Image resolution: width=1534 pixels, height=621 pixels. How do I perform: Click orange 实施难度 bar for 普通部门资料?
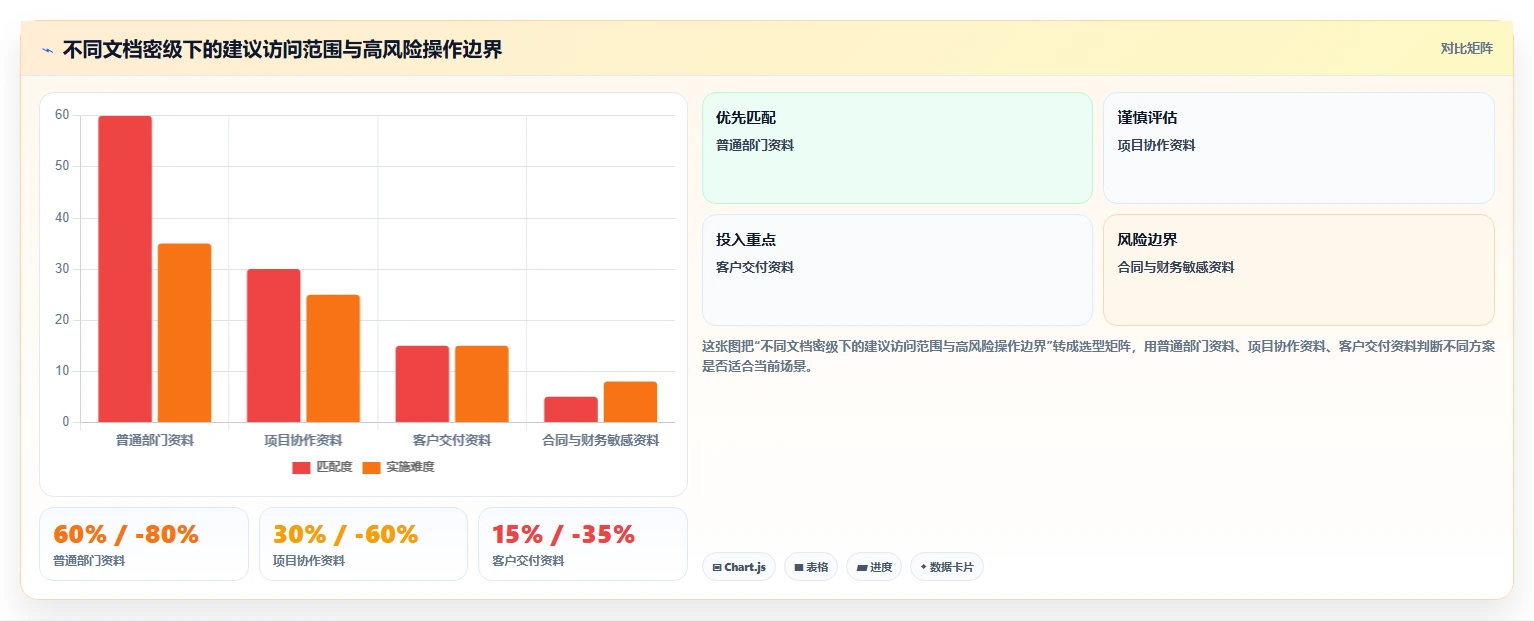pos(184,333)
